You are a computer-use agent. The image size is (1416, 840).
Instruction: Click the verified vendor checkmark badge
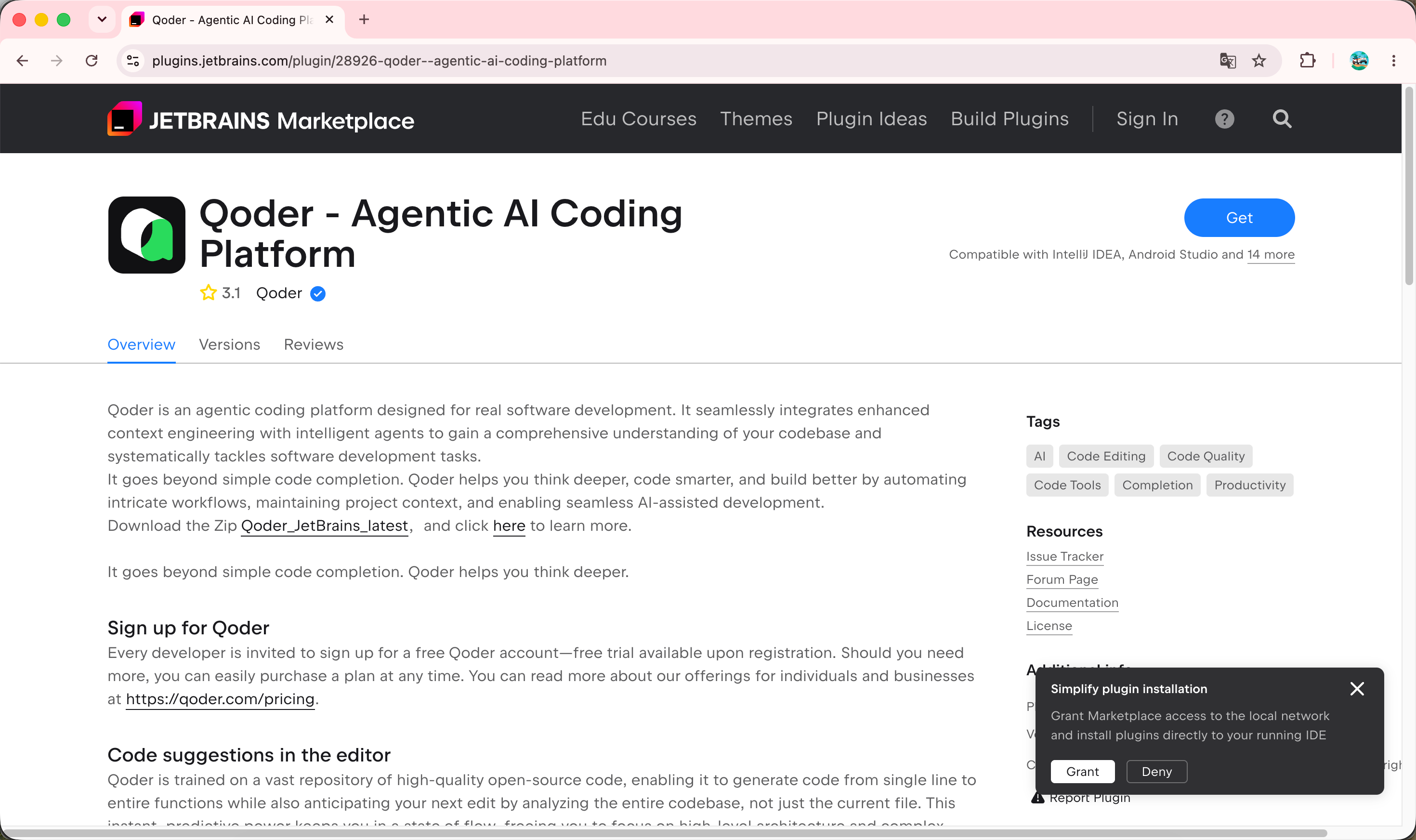pos(318,294)
